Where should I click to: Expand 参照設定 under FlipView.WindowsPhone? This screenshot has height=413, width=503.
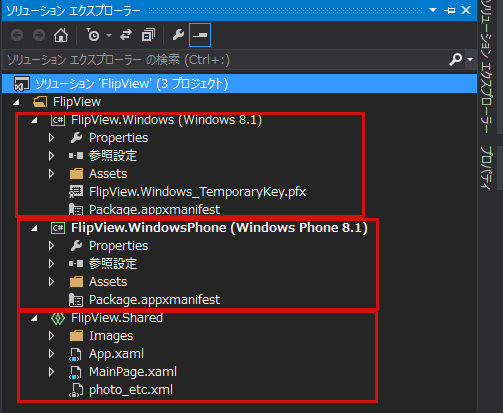tap(51, 264)
